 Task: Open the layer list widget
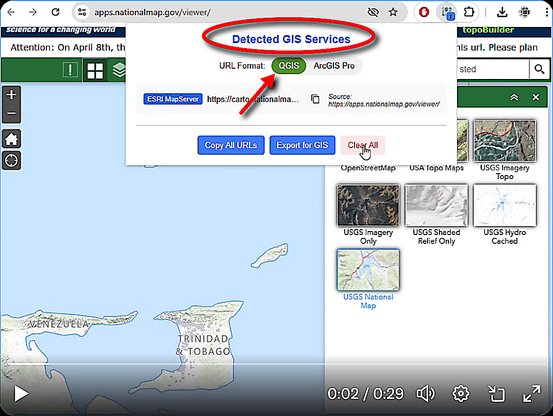[119, 70]
